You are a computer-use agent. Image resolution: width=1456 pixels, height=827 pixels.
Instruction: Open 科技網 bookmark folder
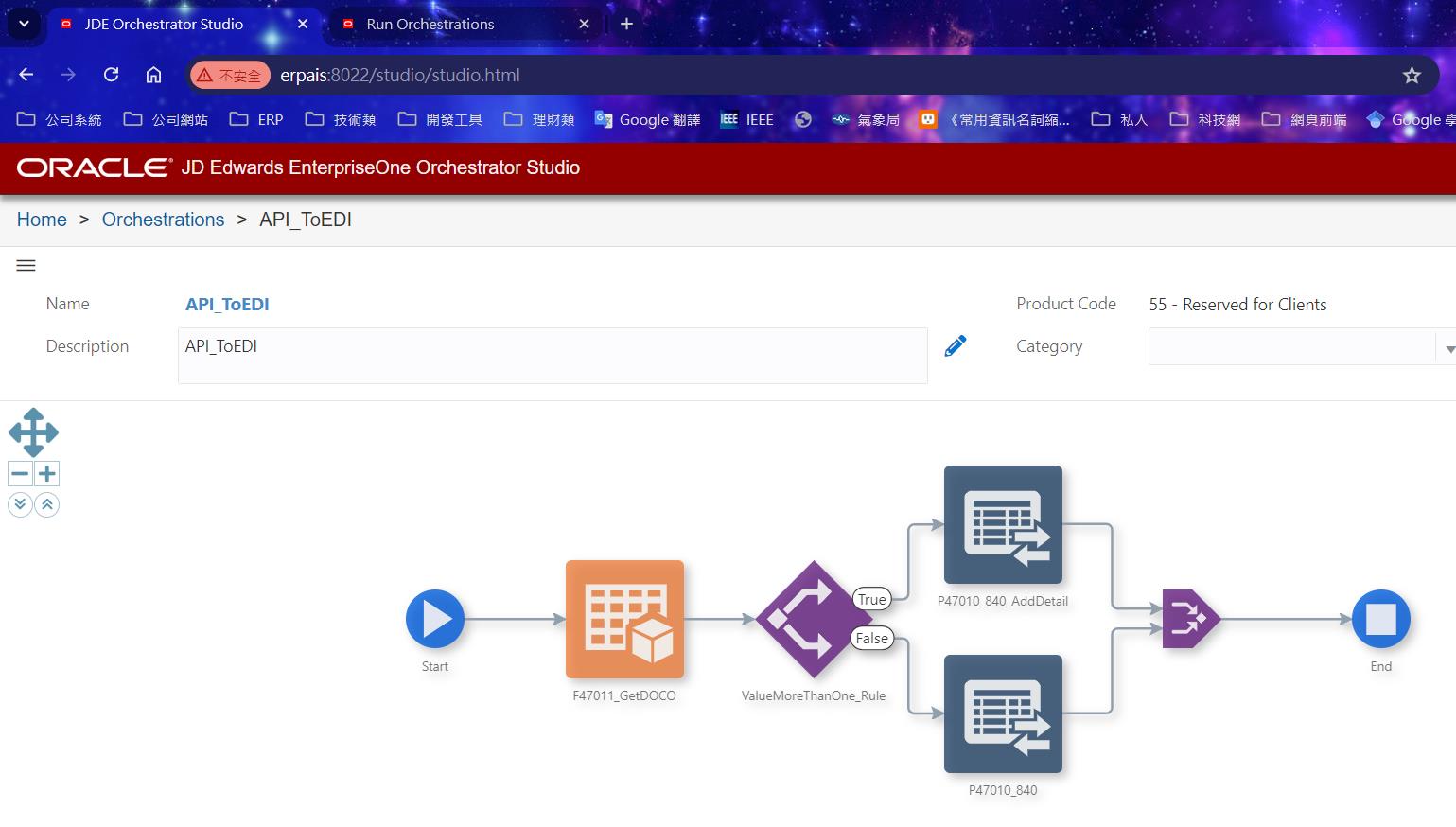point(1204,119)
